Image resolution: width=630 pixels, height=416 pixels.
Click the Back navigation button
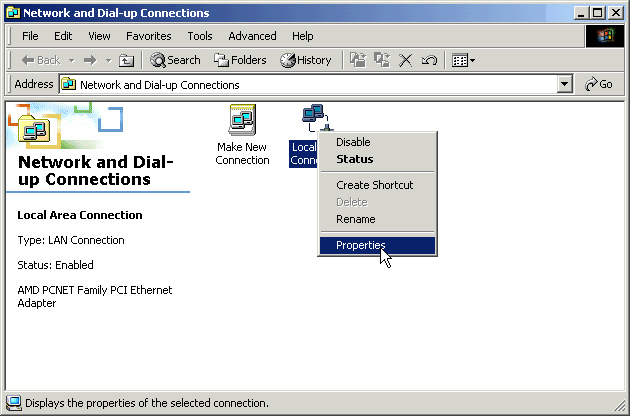coord(40,60)
